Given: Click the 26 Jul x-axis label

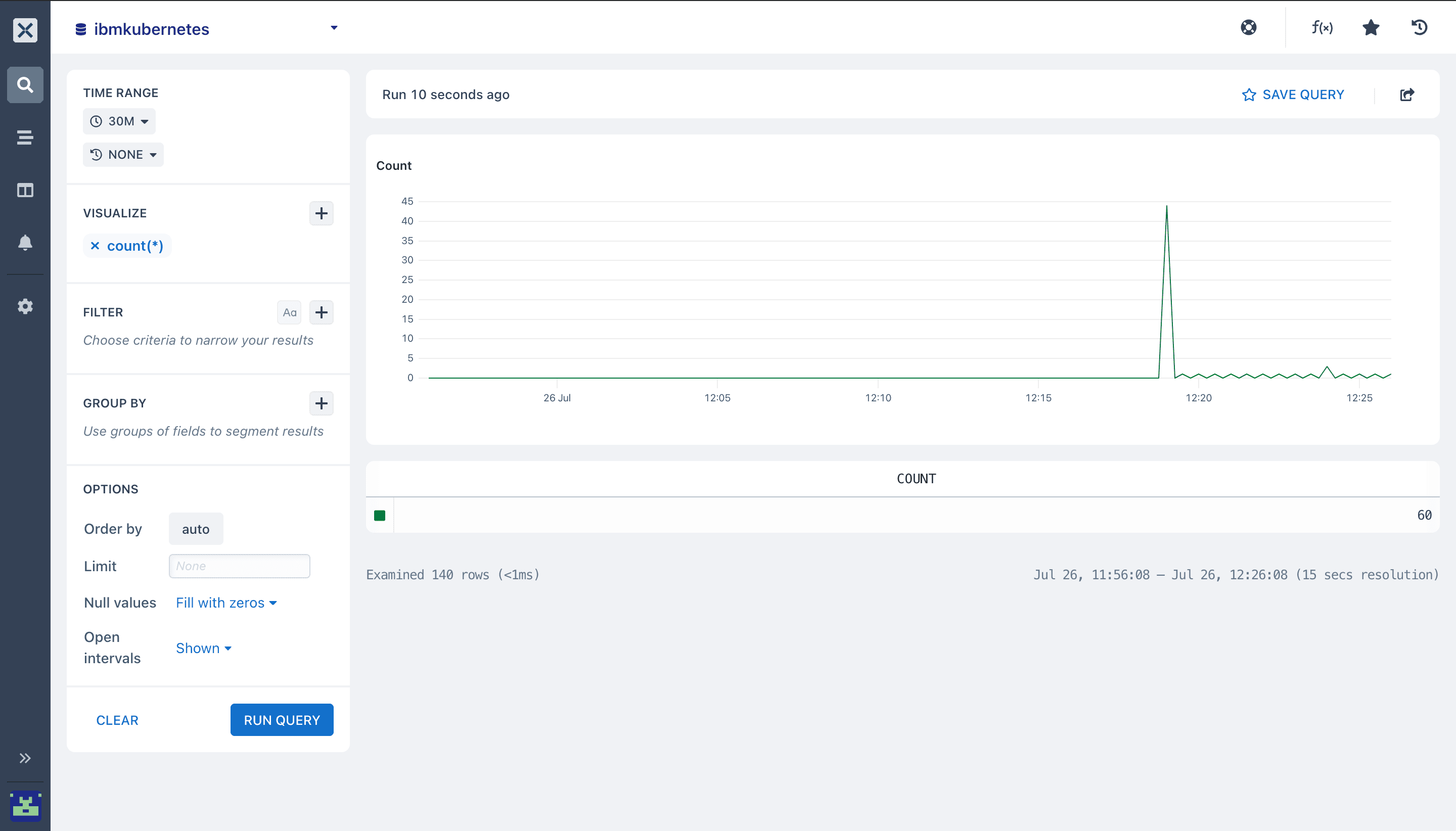Looking at the screenshot, I should [557, 398].
